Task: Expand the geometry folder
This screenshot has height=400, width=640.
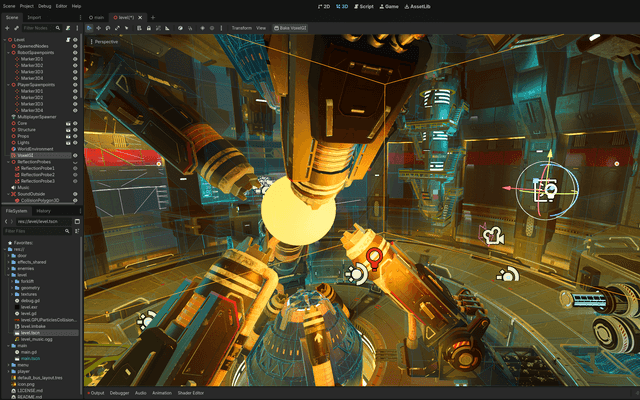Action: (x=12, y=288)
